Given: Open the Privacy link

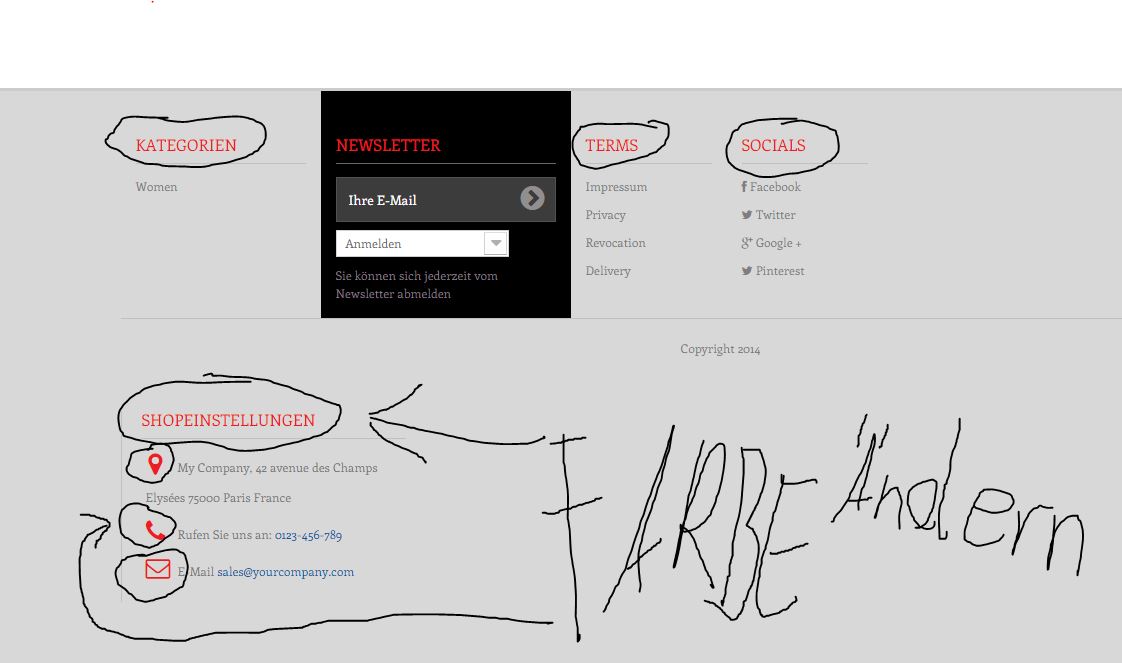Looking at the screenshot, I should coord(605,215).
